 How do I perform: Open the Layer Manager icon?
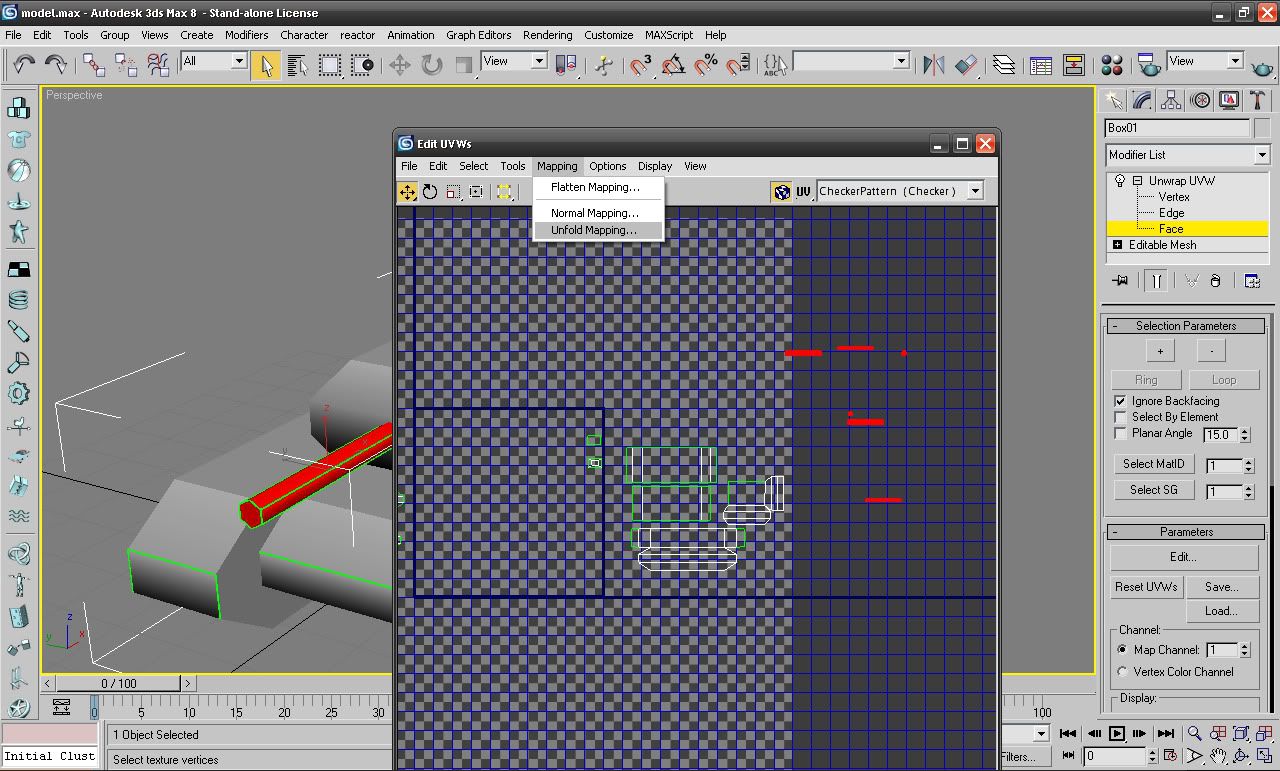1004,65
